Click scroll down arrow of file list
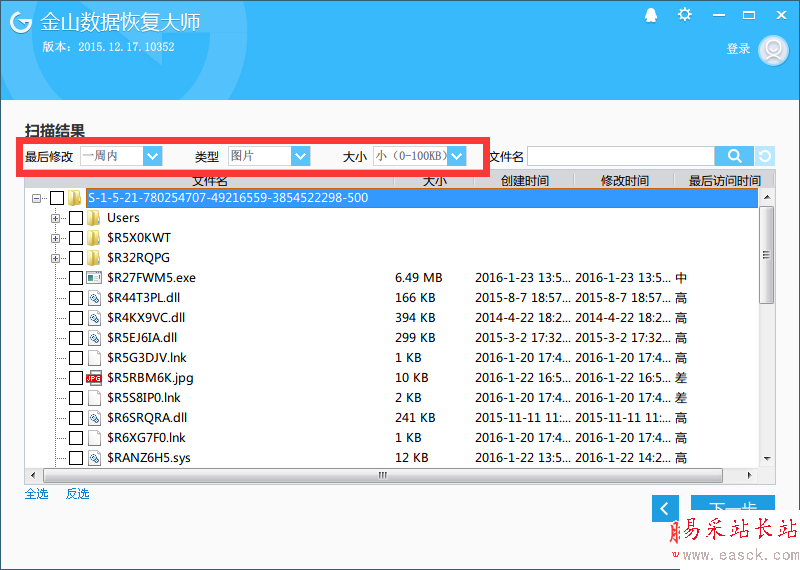Screen dimensions: 800x570 coord(767,459)
